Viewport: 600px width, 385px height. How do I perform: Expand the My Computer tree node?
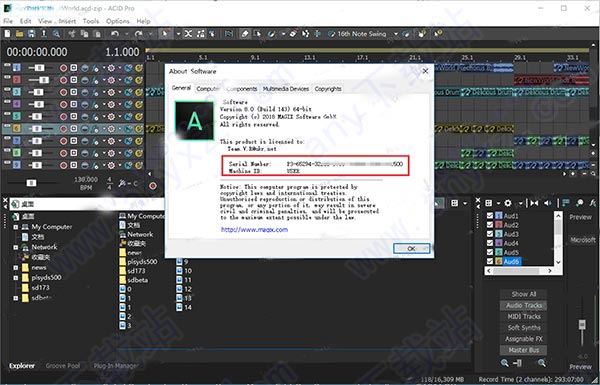(16, 227)
